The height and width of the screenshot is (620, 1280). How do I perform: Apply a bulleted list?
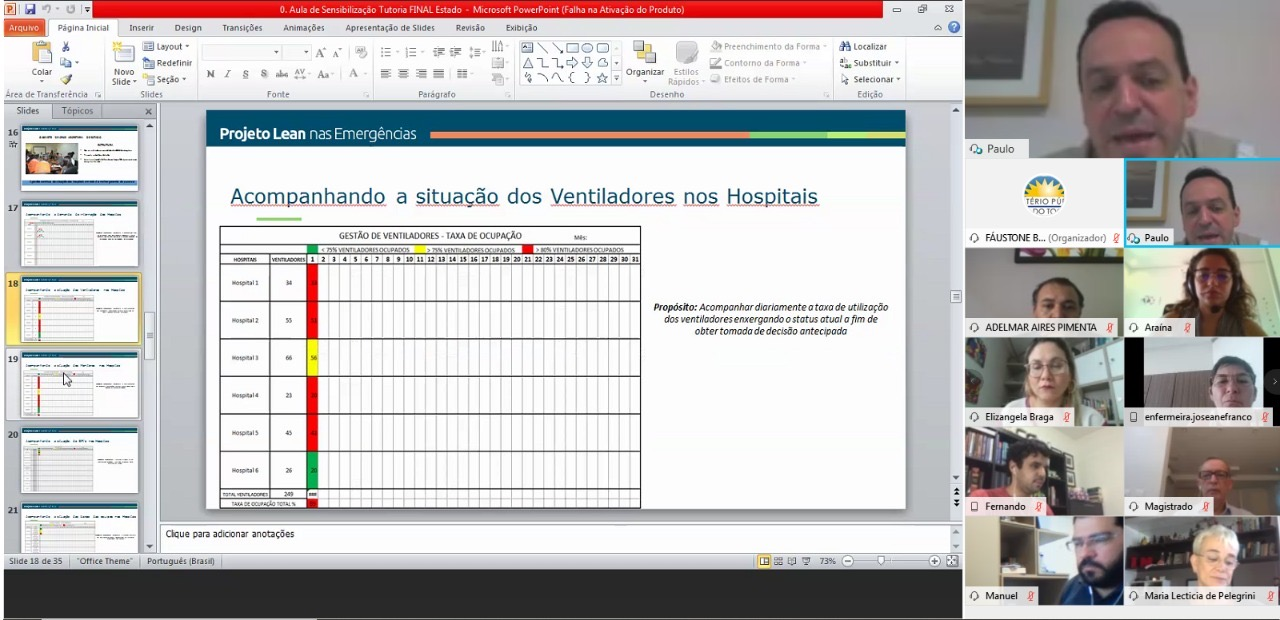(x=388, y=52)
